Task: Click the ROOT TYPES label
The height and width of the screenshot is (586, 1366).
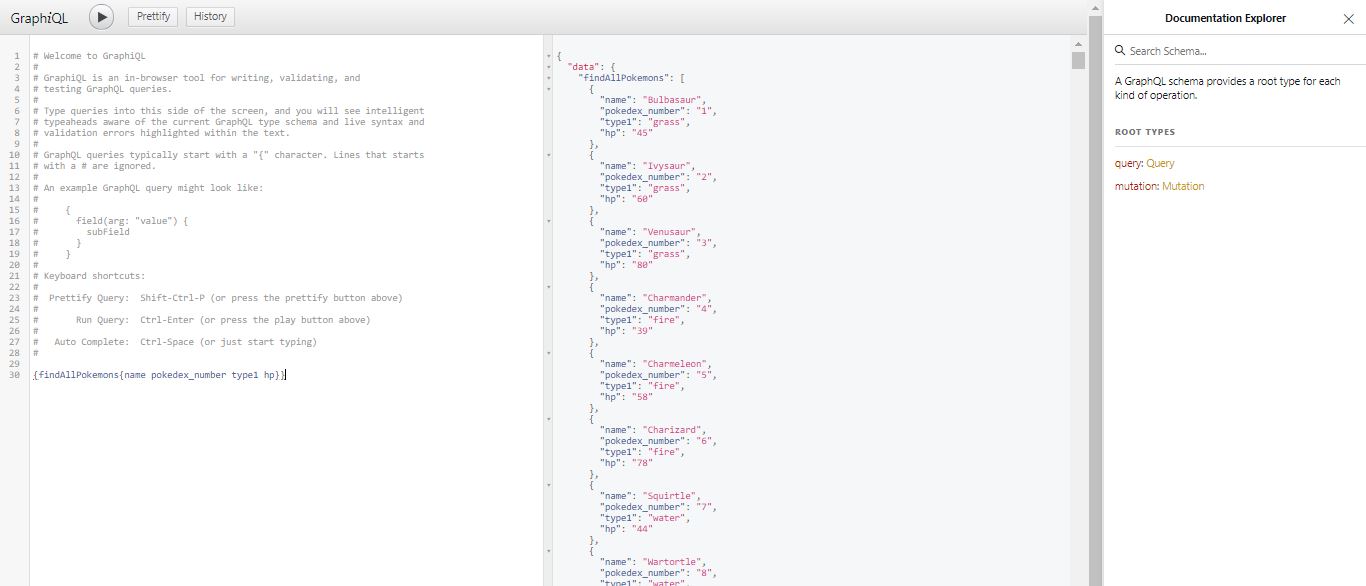Action: pos(1145,132)
